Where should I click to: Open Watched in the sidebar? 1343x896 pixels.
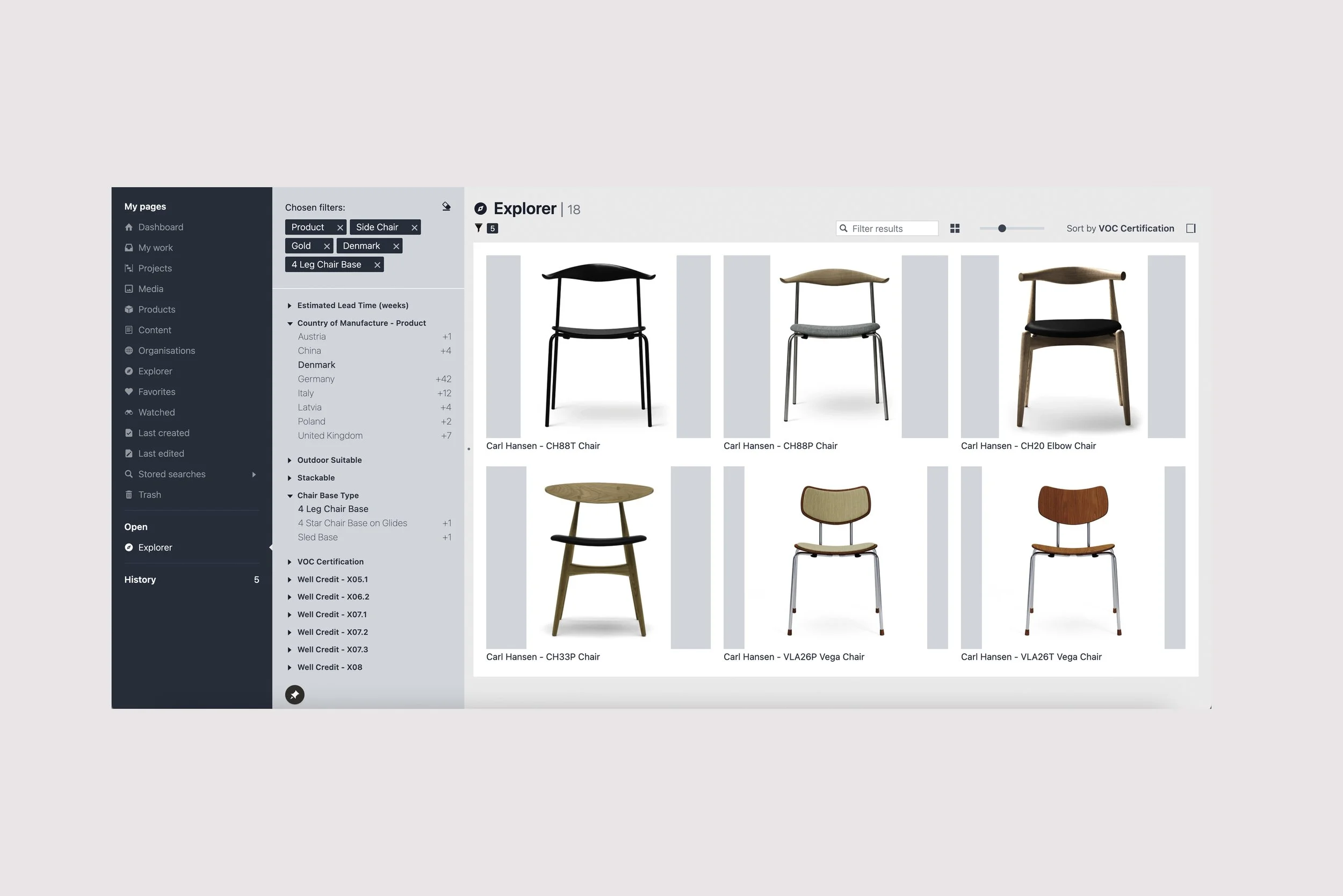coord(156,412)
